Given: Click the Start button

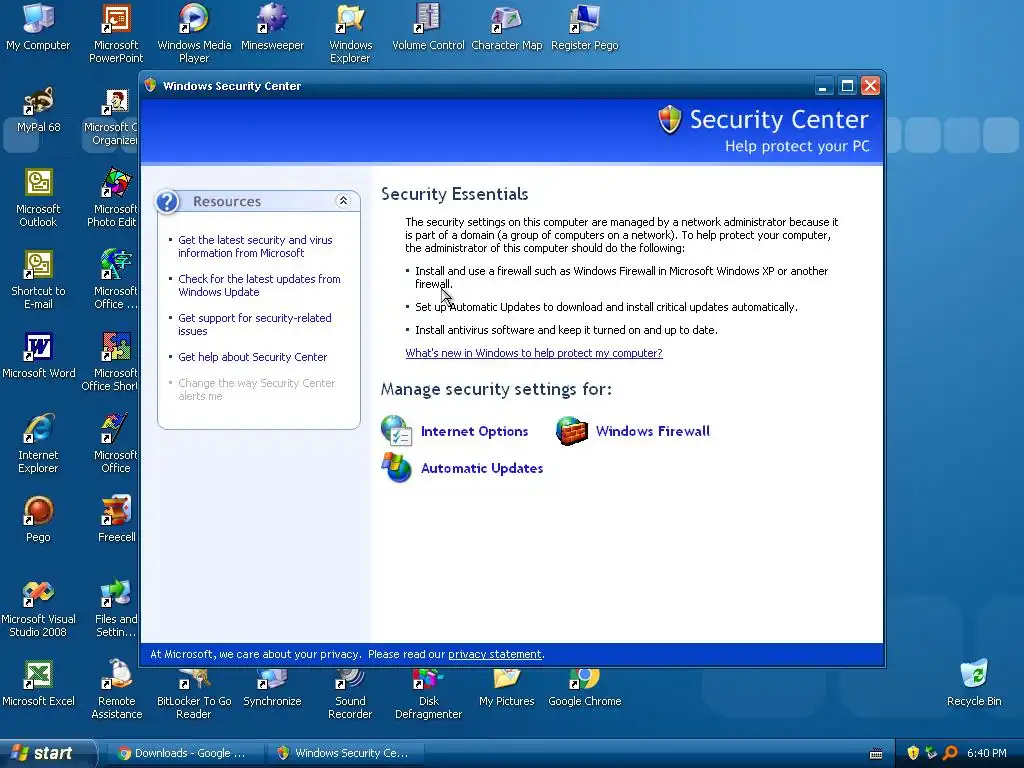Looking at the screenshot, I should pos(47,753).
